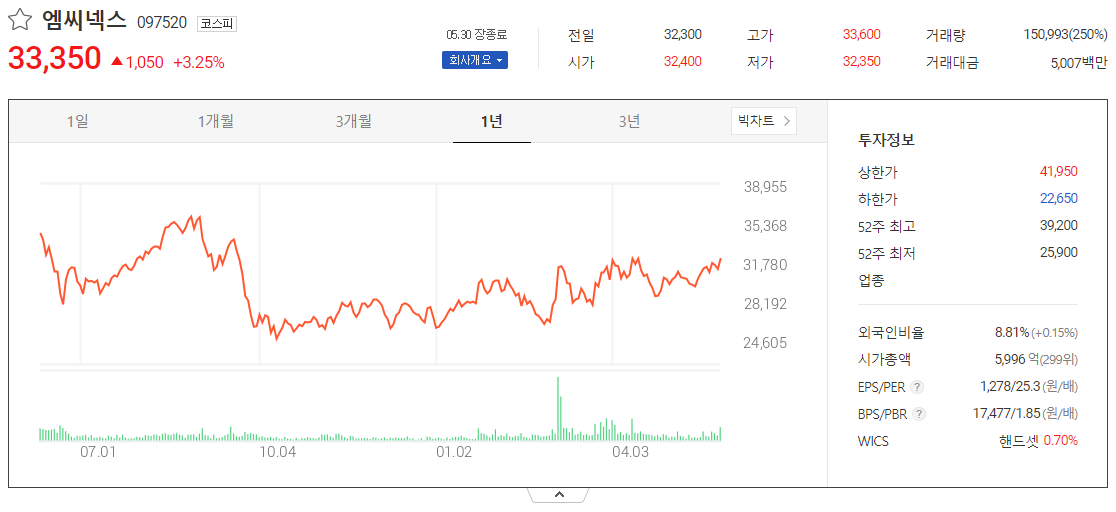
Task: Switch chart to 1개월 tab
Action: coord(216,122)
